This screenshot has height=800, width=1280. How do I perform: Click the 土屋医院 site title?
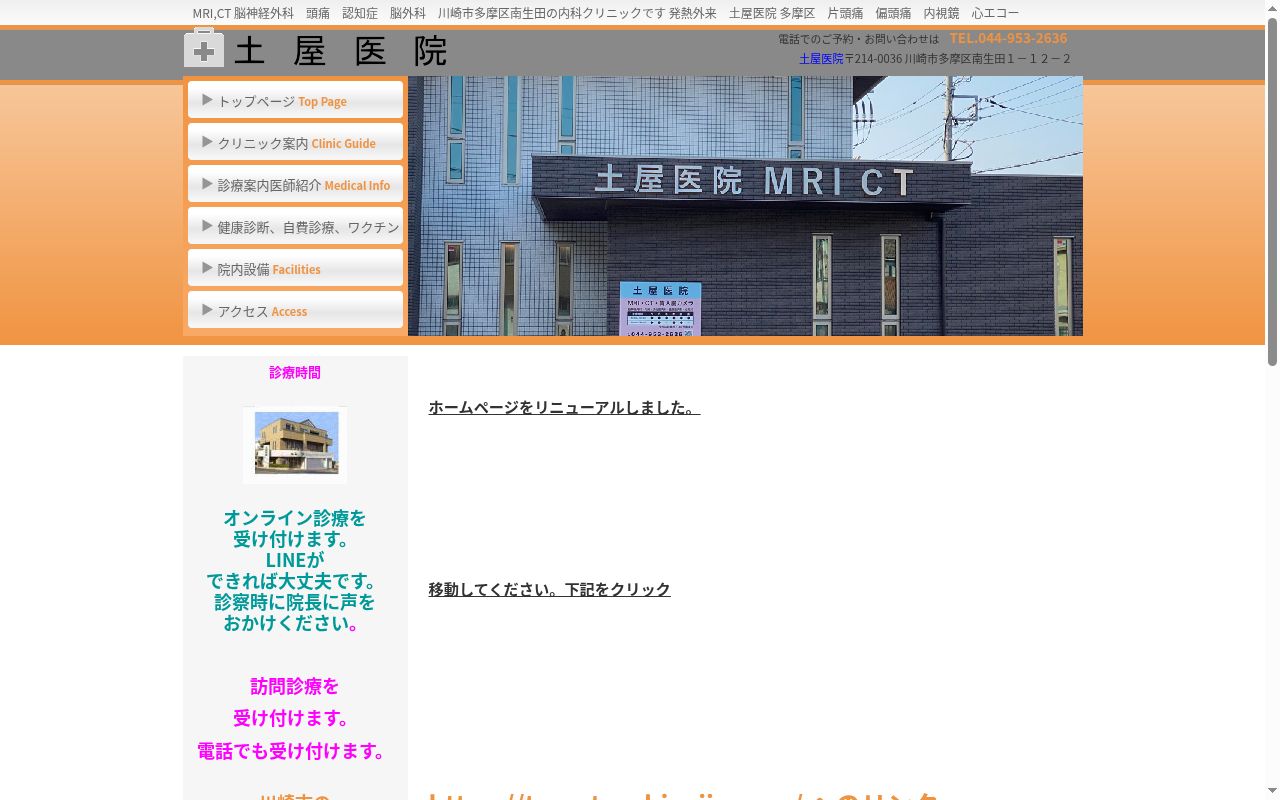(x=340, y=50)
